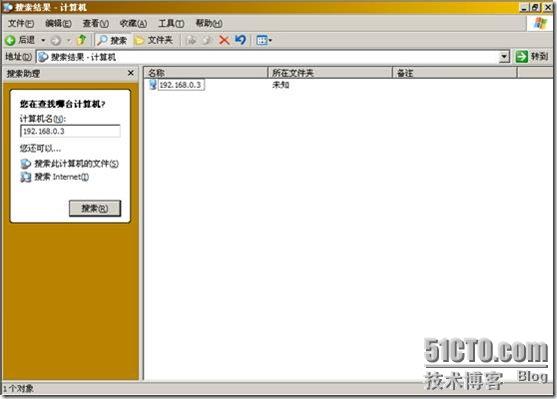Close the Search Assistant (搜索助理) pane
The image size is (557, 399).
[131, 73]
